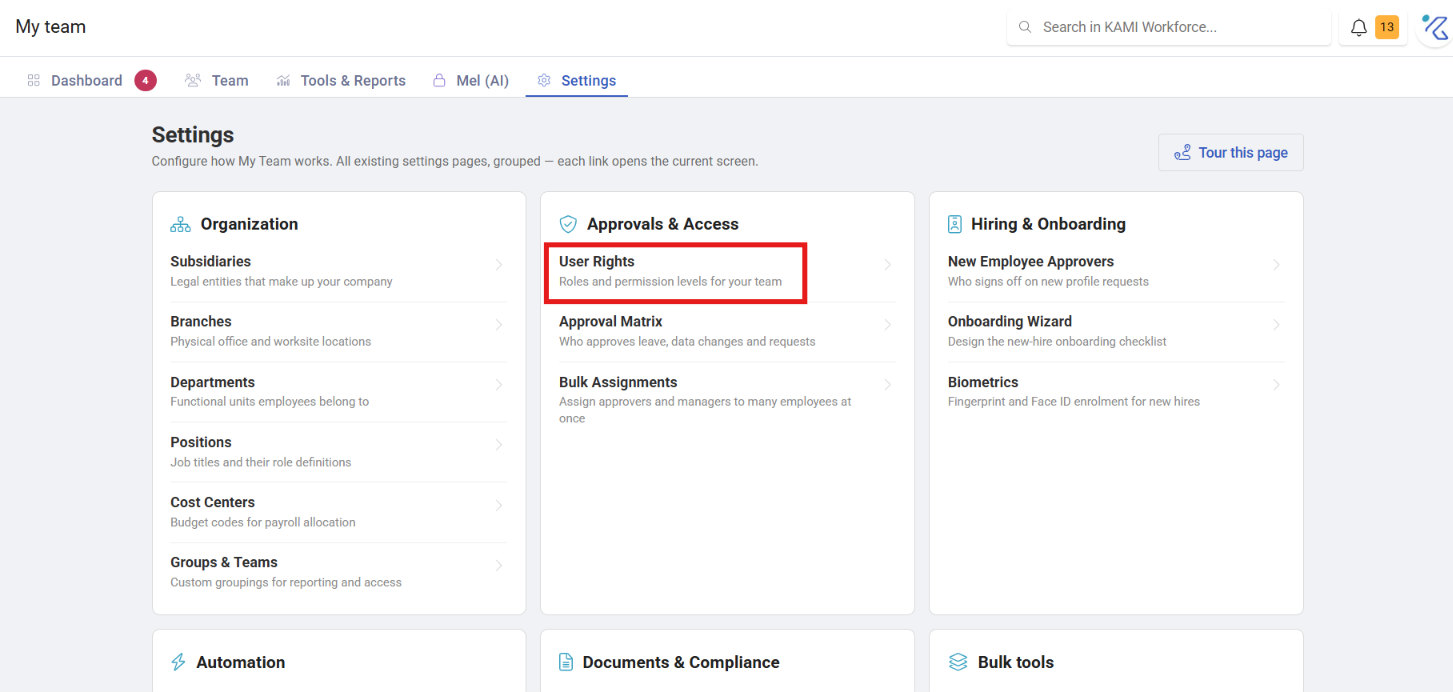Click the Hiring & Onboarding badge icon

(x=954, y=224)
